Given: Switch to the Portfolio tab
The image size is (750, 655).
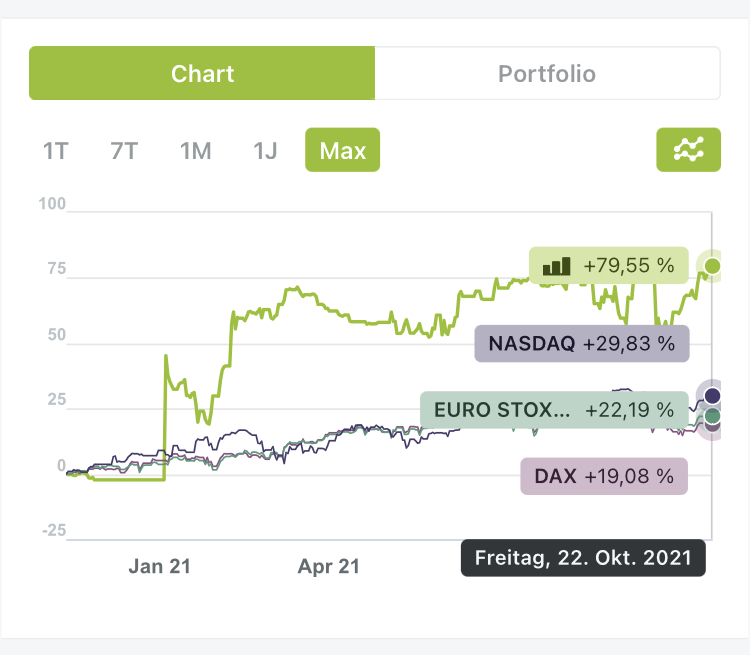Looking at the screenshot, I should coord(547,74).
